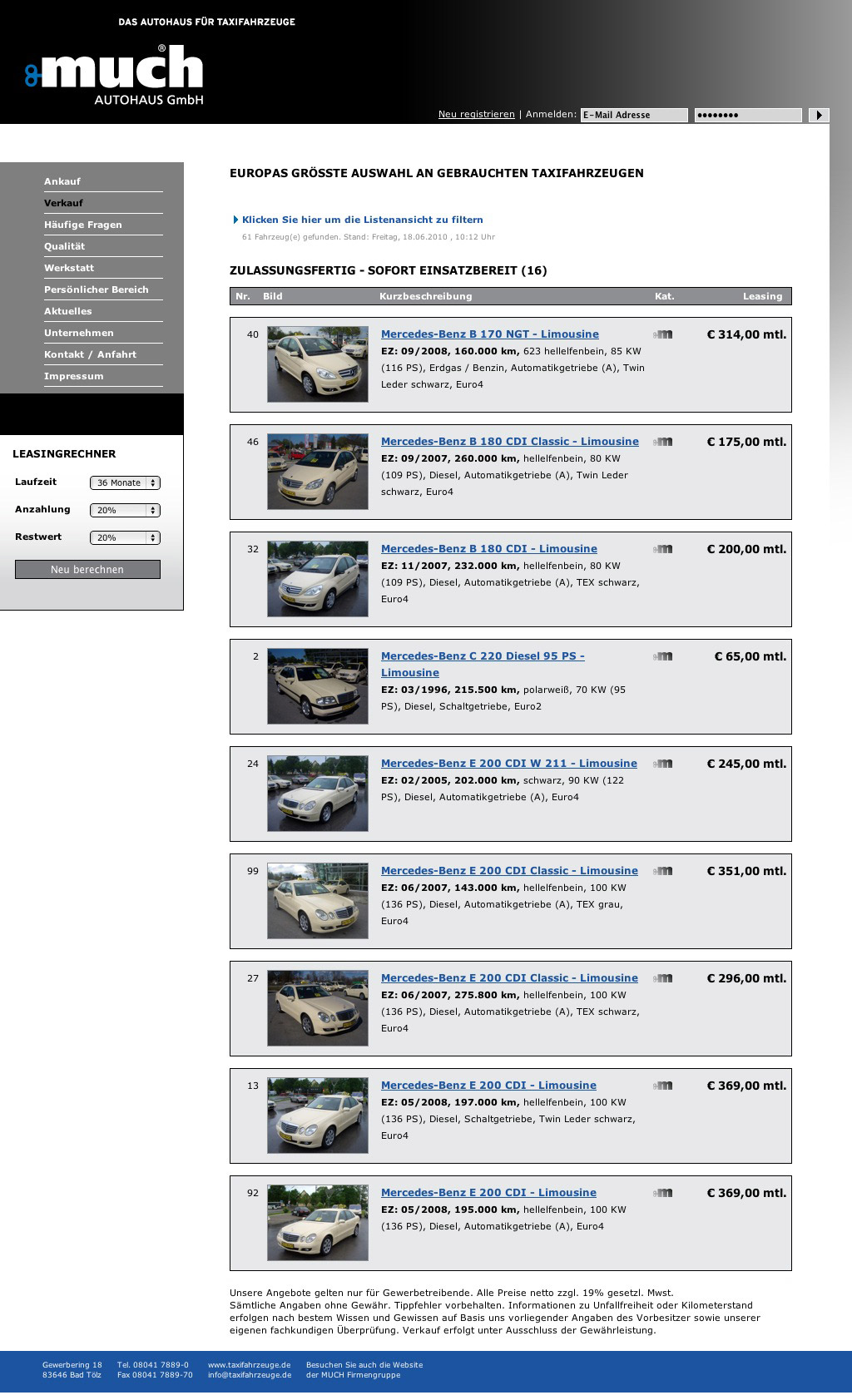Go to Häufige Fragen page
The image size is (852, 1400).
click(83, 225)
